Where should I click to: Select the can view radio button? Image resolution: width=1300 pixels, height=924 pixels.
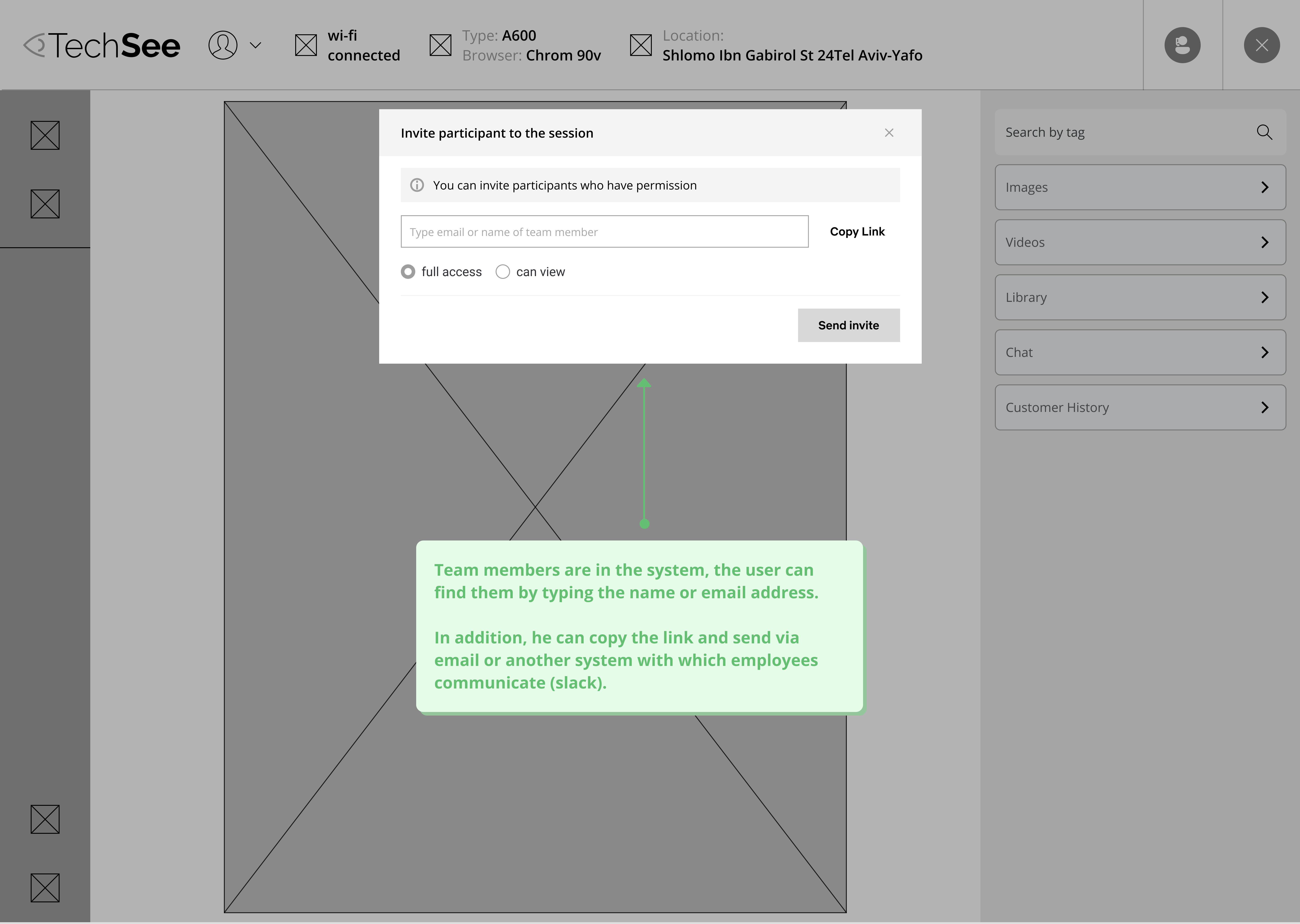point(503,272)
